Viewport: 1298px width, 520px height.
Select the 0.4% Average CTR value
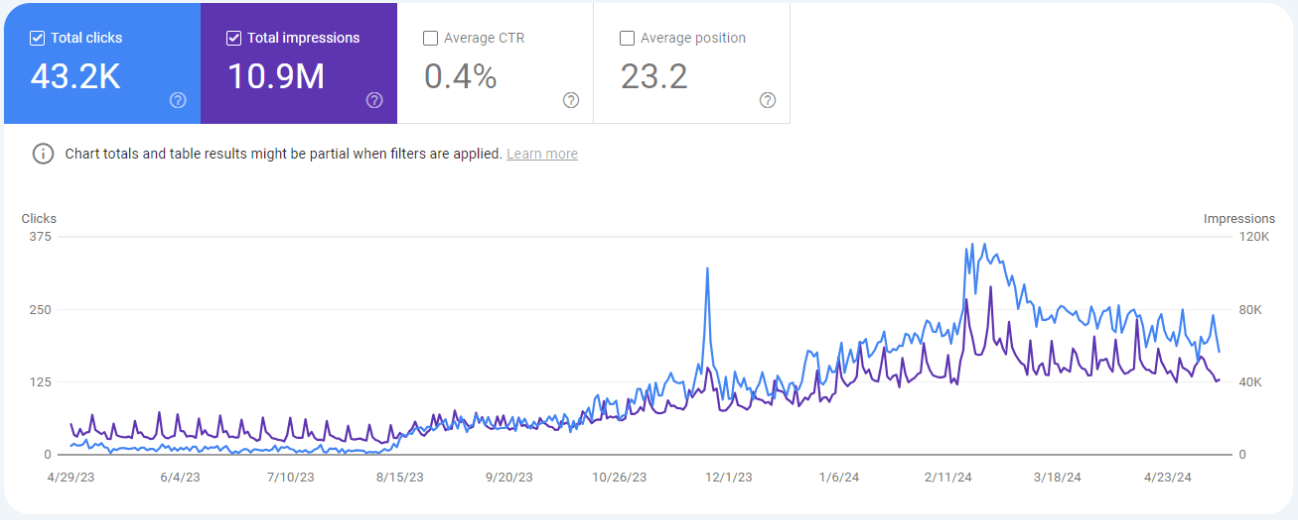pos(460,76)
